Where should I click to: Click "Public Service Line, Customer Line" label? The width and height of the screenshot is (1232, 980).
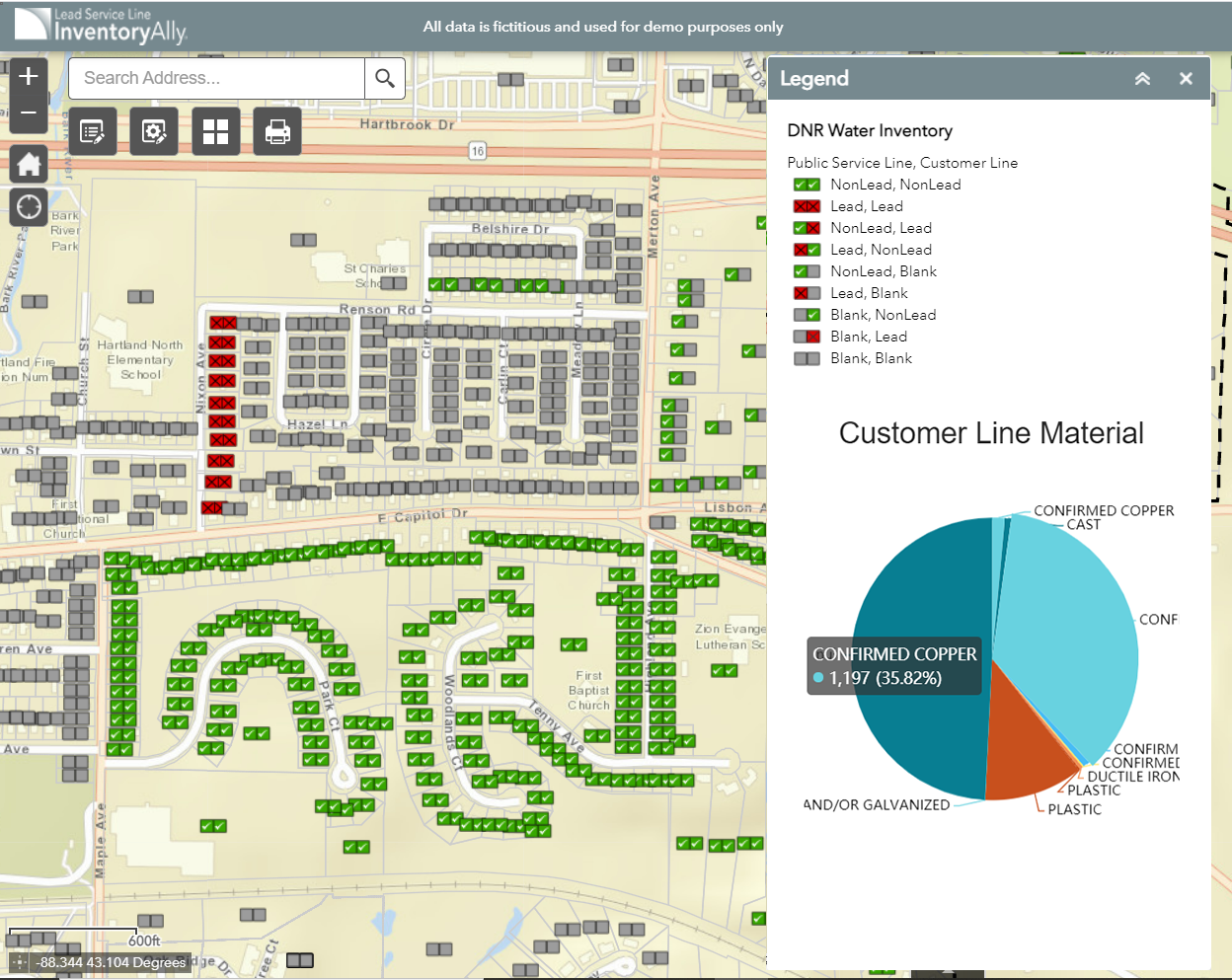(x=902, y=163)
